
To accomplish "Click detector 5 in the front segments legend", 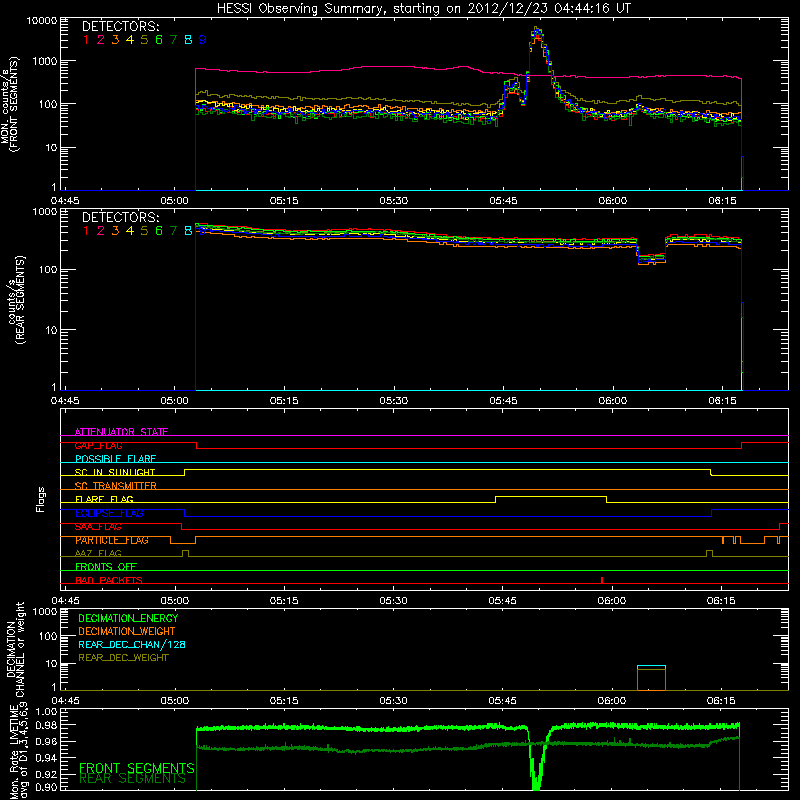I will pos(144,40).
